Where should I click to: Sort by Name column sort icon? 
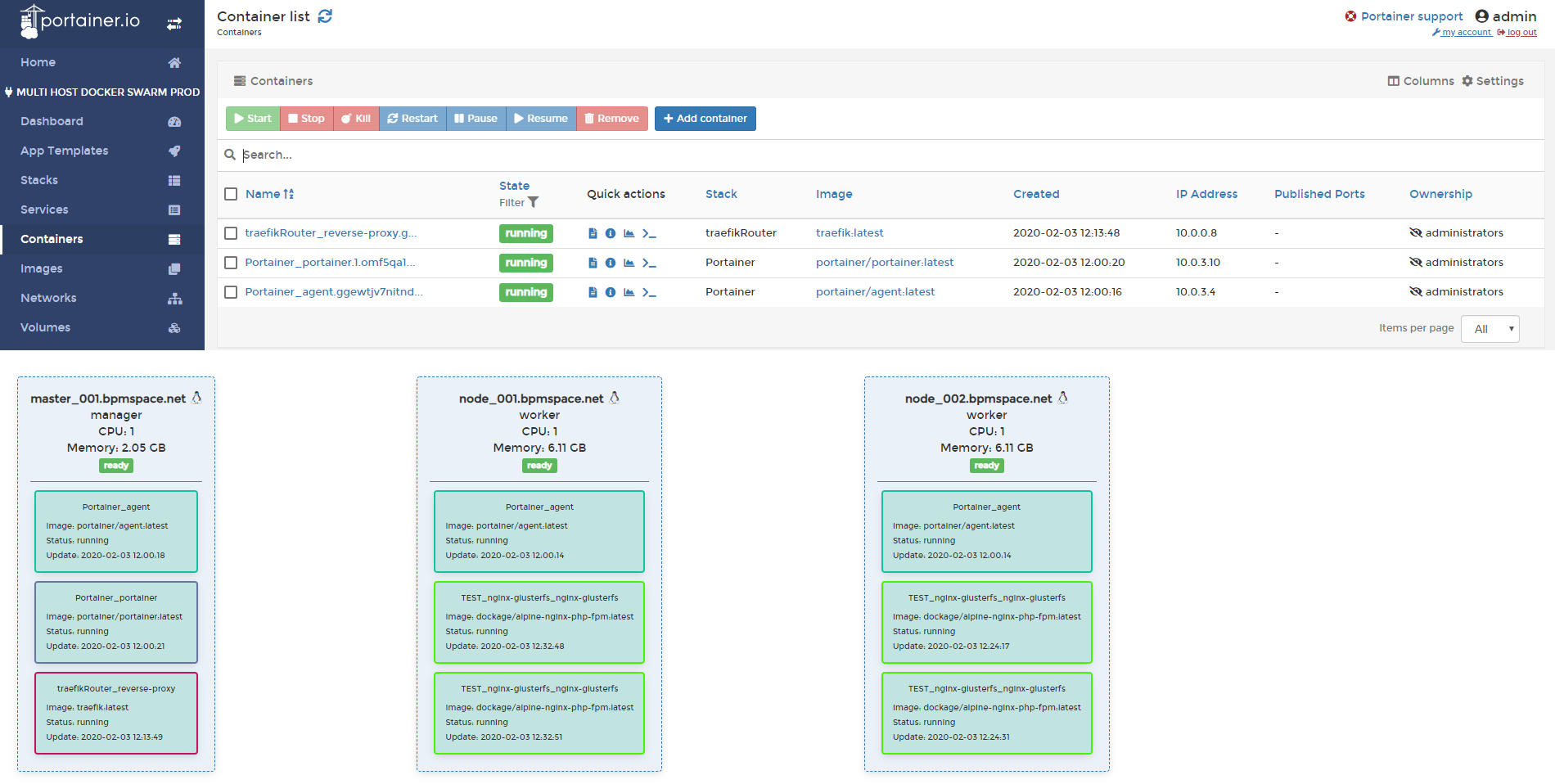[x=289, y=194]
